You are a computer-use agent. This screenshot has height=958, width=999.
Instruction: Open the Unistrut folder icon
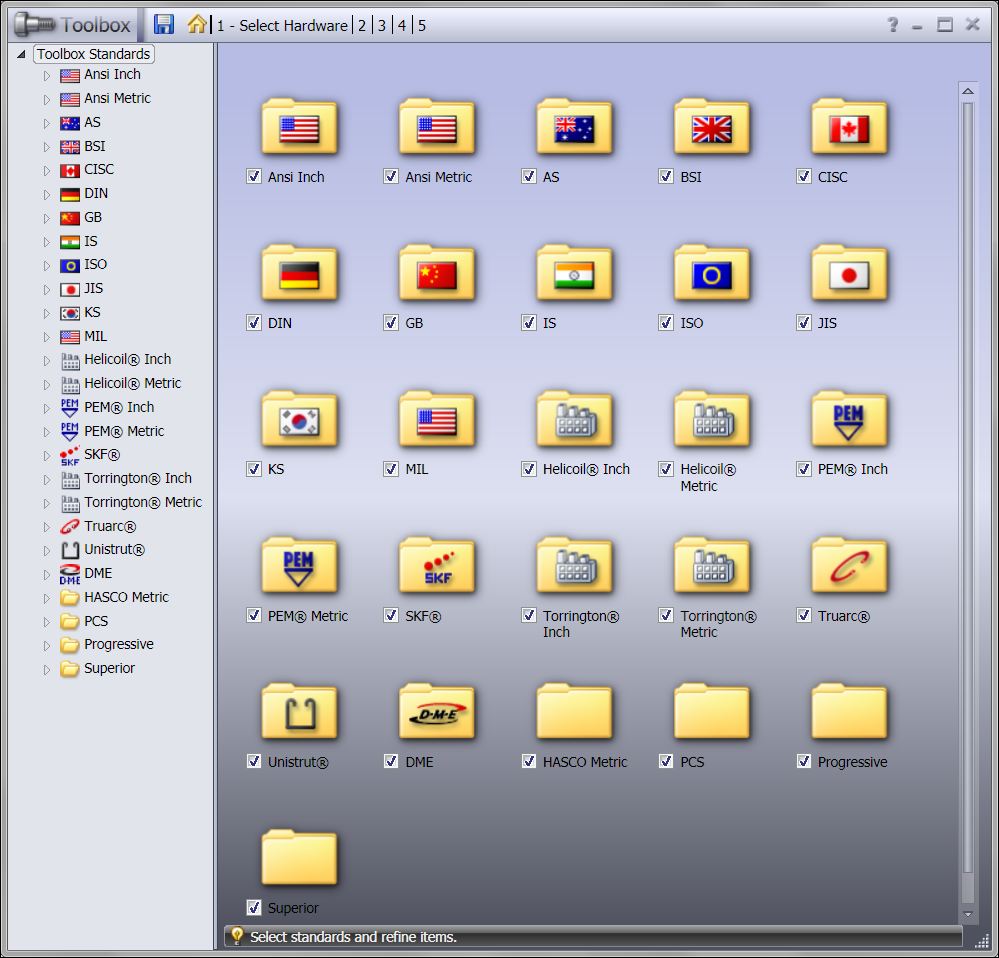[x=299, y=711]
